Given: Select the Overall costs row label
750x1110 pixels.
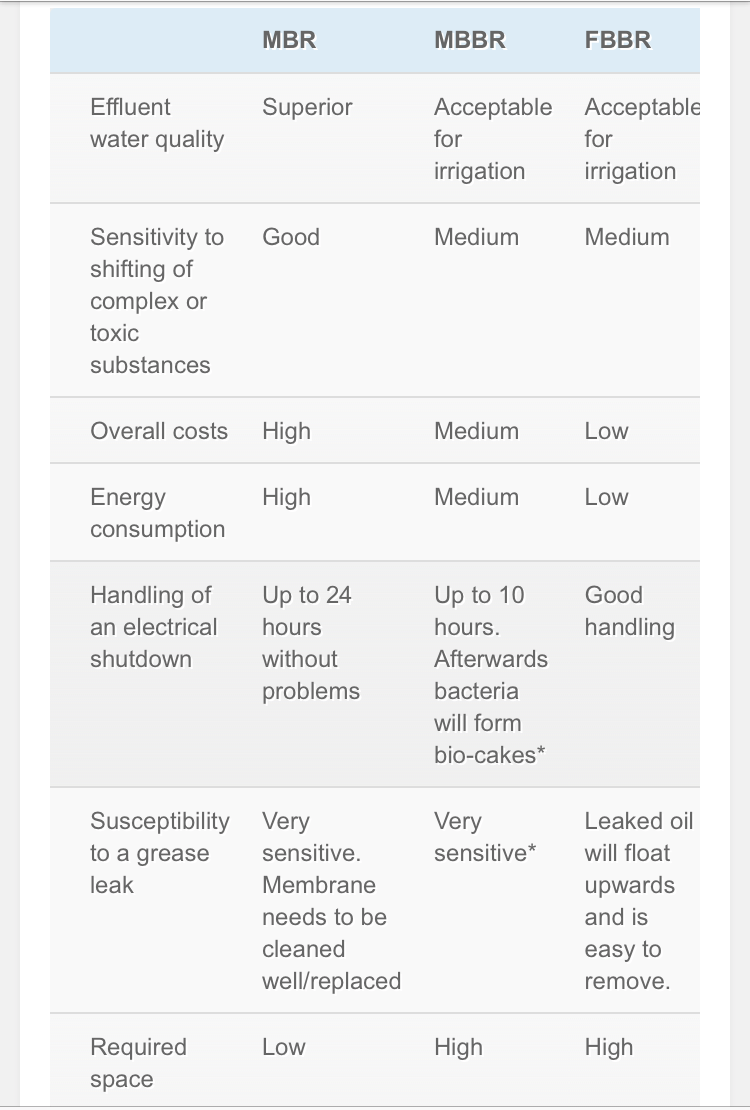Looking at the screenshot, I should click(159, 431).
